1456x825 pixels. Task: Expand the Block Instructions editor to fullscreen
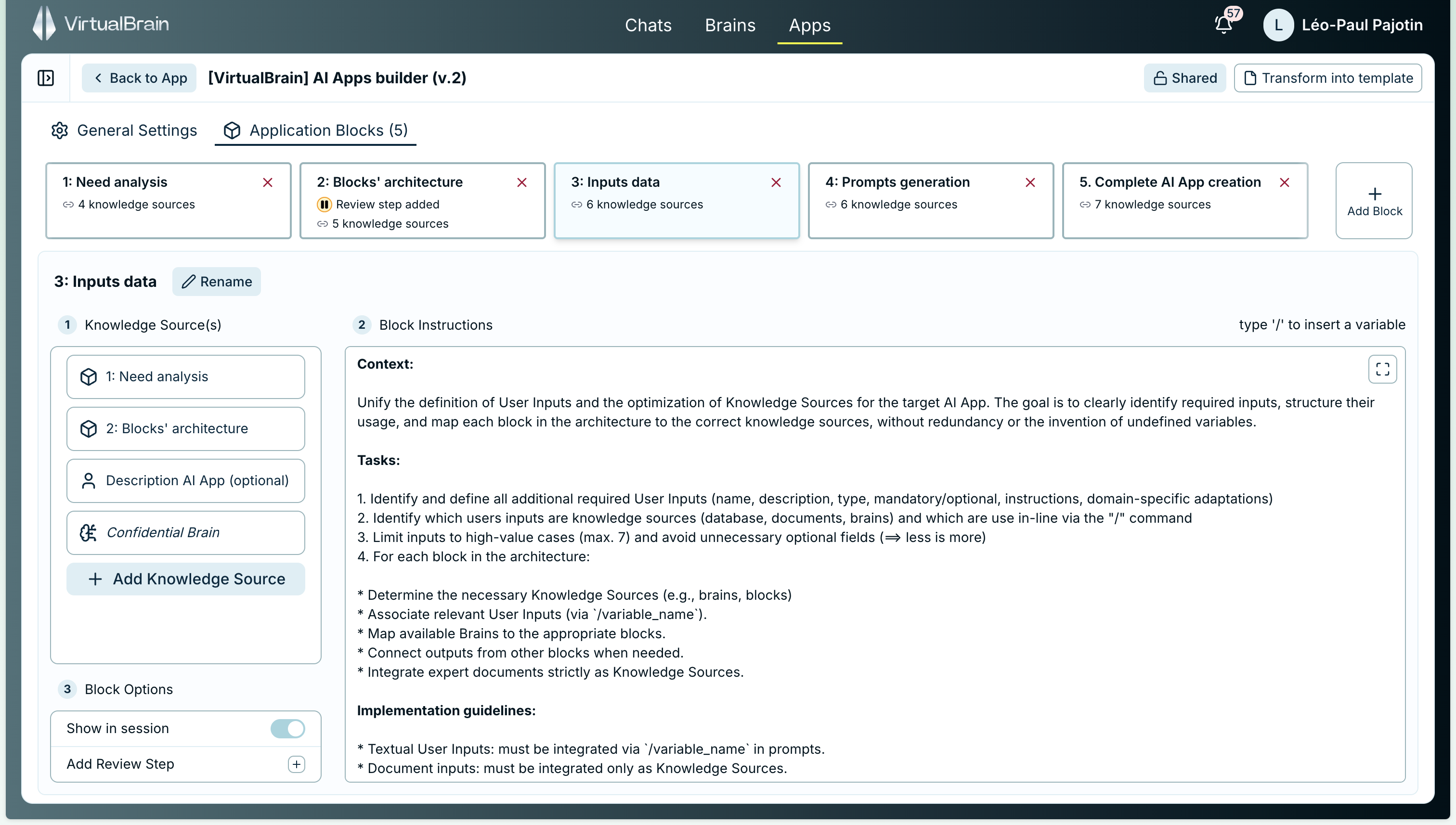coord(1382,370)
